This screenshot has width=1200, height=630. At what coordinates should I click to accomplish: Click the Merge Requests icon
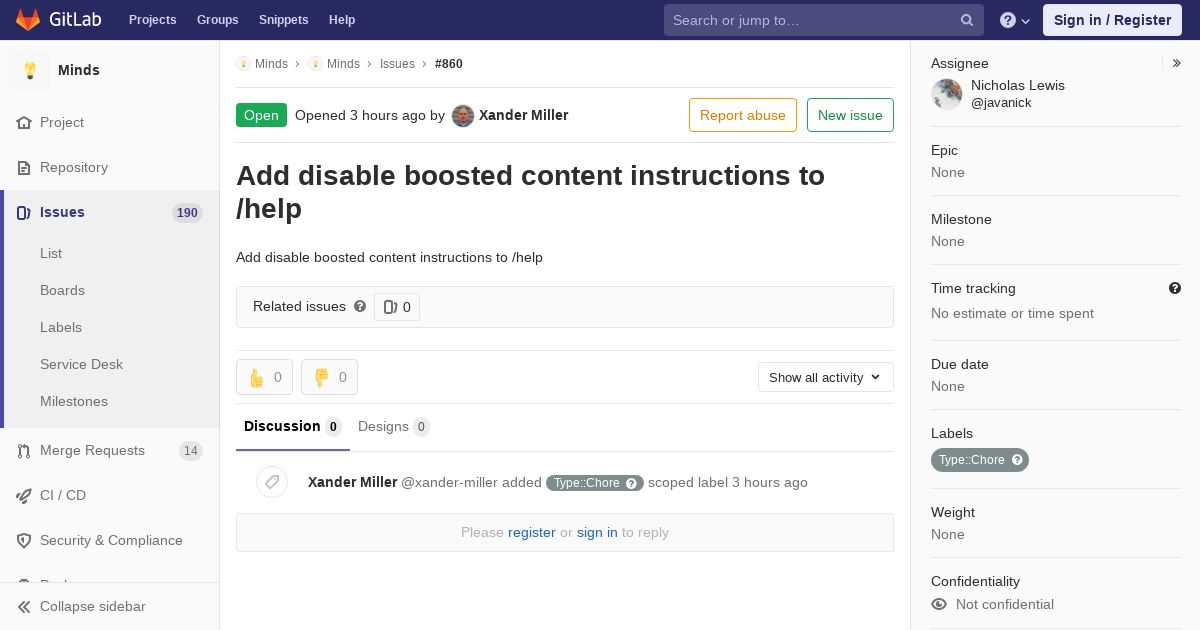pyautogui.click(x=24, y=450)
